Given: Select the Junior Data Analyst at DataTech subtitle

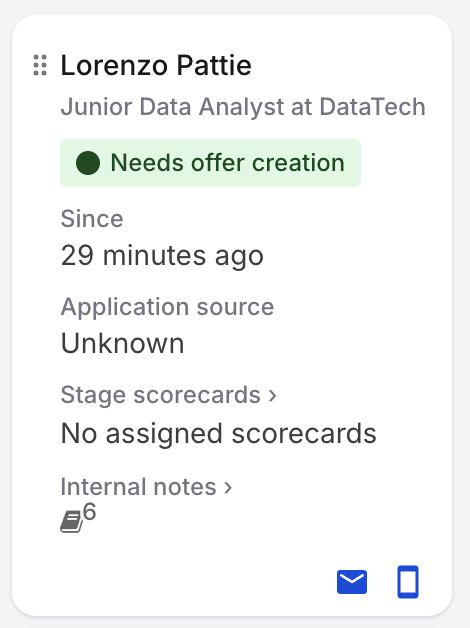Looking at the screenshot, I should pos(243,107).
